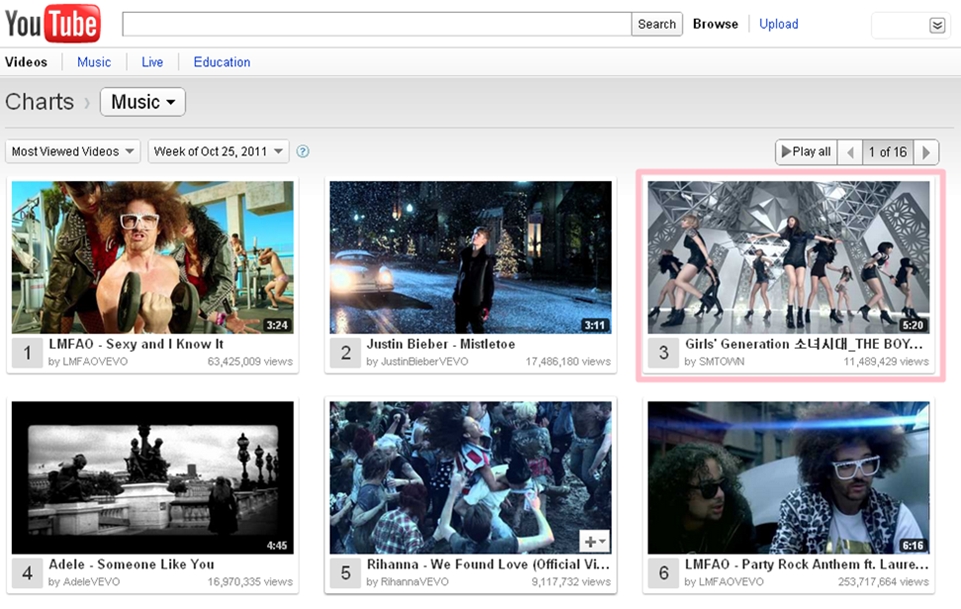Open LMFAOVEVO channel under Party Rock Anthem

pyautogui.click(x=731, y=581)
